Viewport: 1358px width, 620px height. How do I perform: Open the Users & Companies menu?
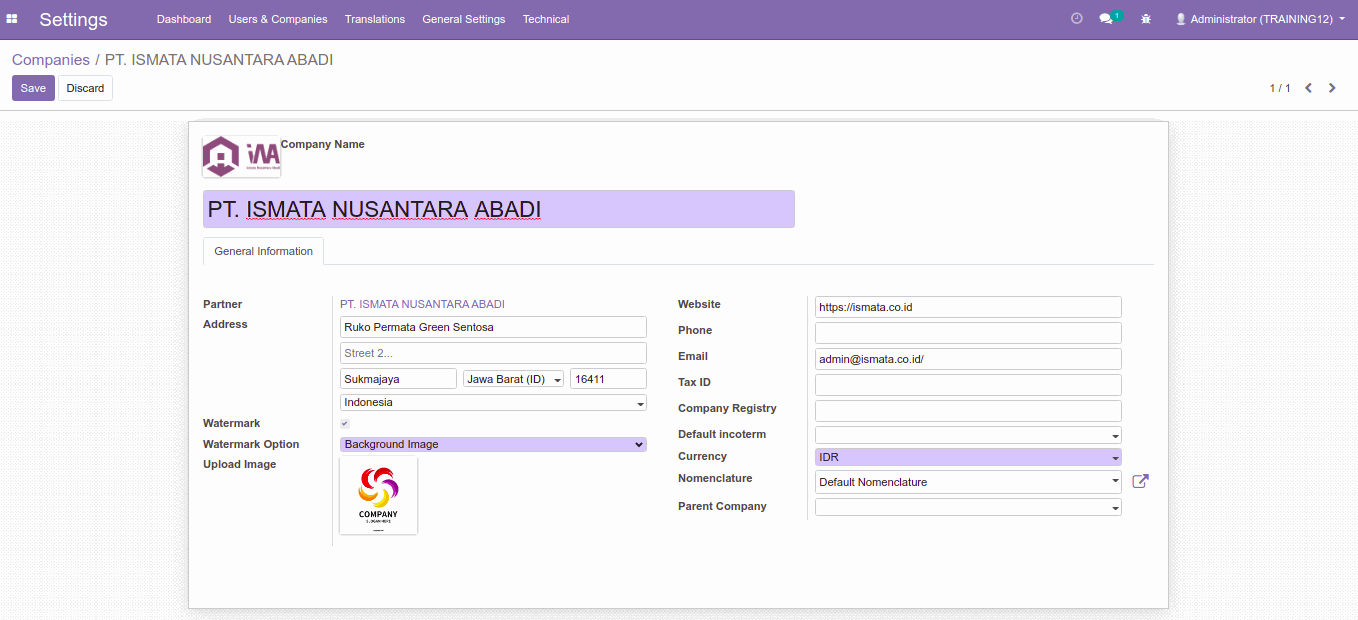(277, 19)
